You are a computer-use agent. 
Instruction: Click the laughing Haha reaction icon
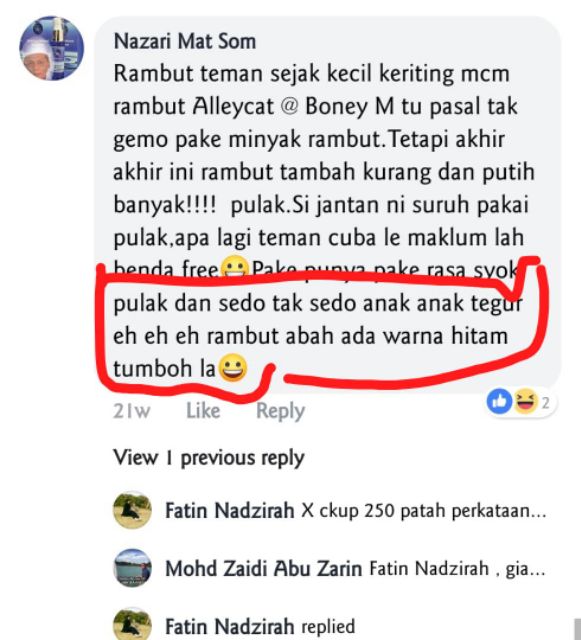(x=525, y=402)
